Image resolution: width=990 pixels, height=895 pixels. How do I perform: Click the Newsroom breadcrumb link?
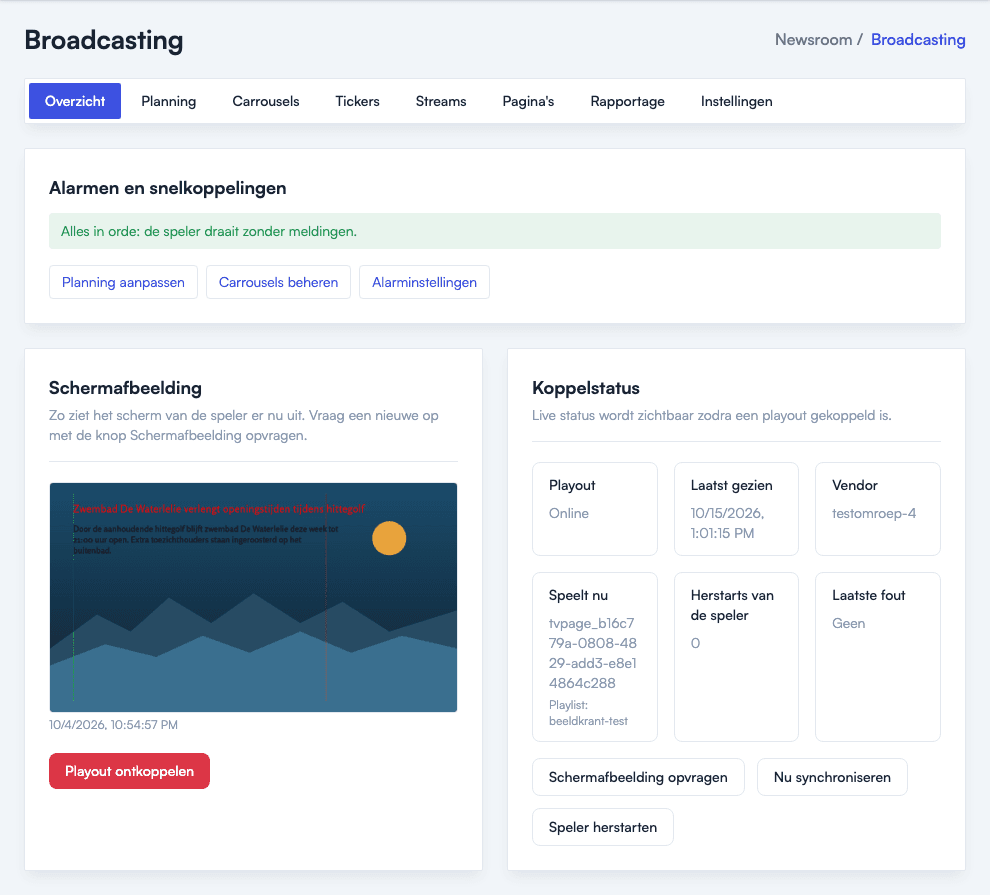pyautogui.click(x=813, y=40)
